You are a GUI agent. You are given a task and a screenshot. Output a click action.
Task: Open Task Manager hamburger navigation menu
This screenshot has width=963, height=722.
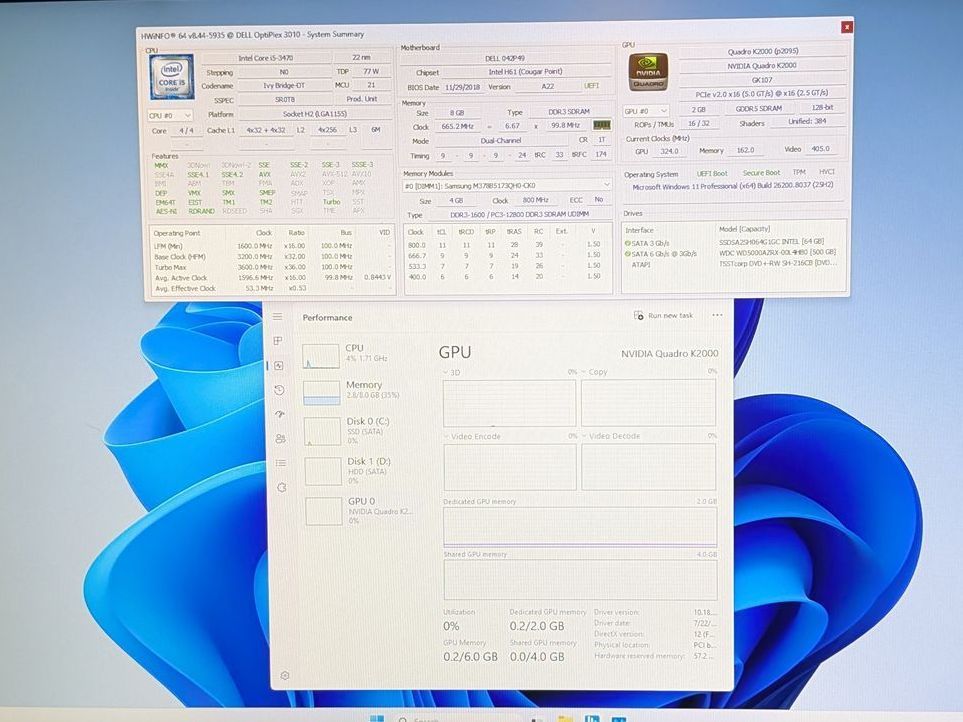click(x=278, y=317)
